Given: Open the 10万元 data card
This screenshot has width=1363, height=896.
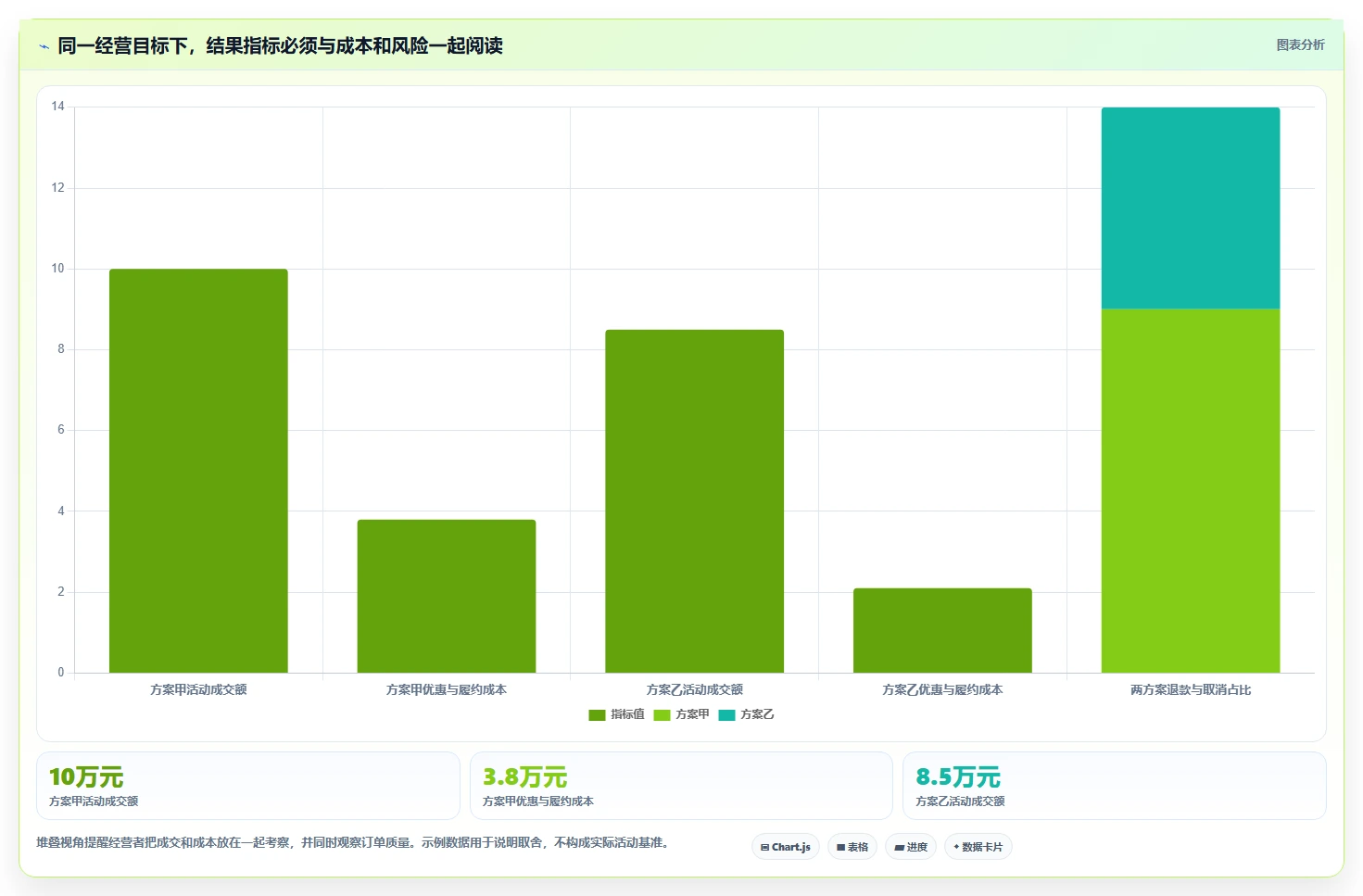Looking at the screenshot, I should [x=248, y=786].
